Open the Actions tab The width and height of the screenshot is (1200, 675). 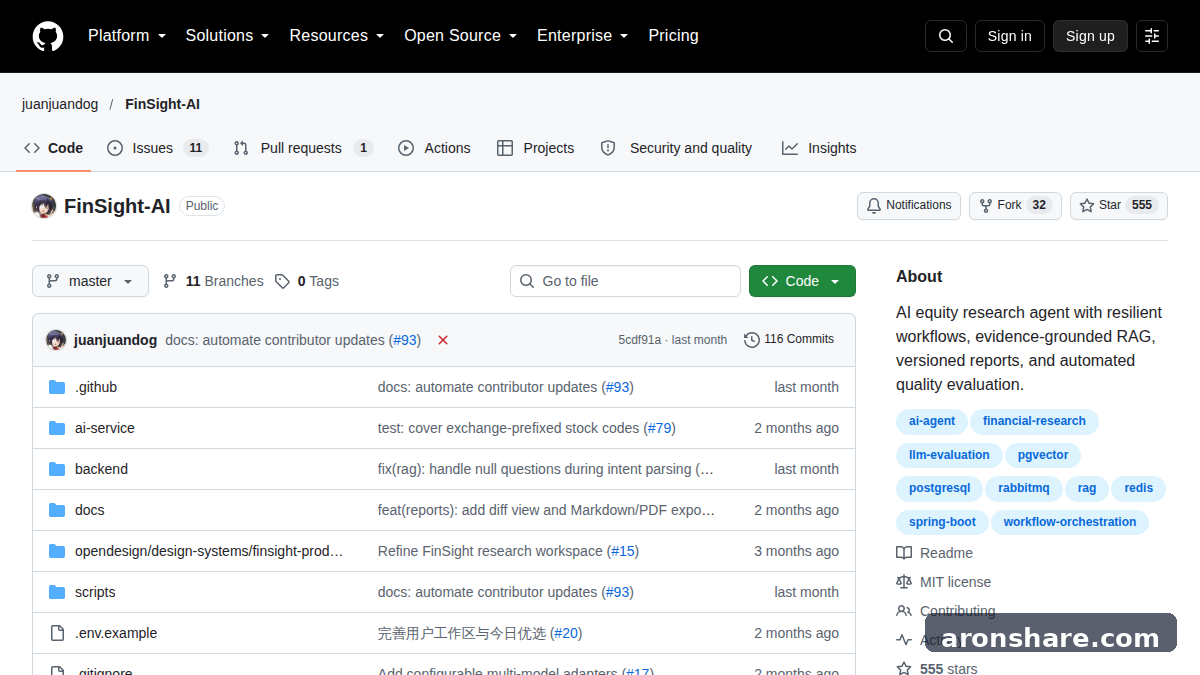(x=434, y=148)
